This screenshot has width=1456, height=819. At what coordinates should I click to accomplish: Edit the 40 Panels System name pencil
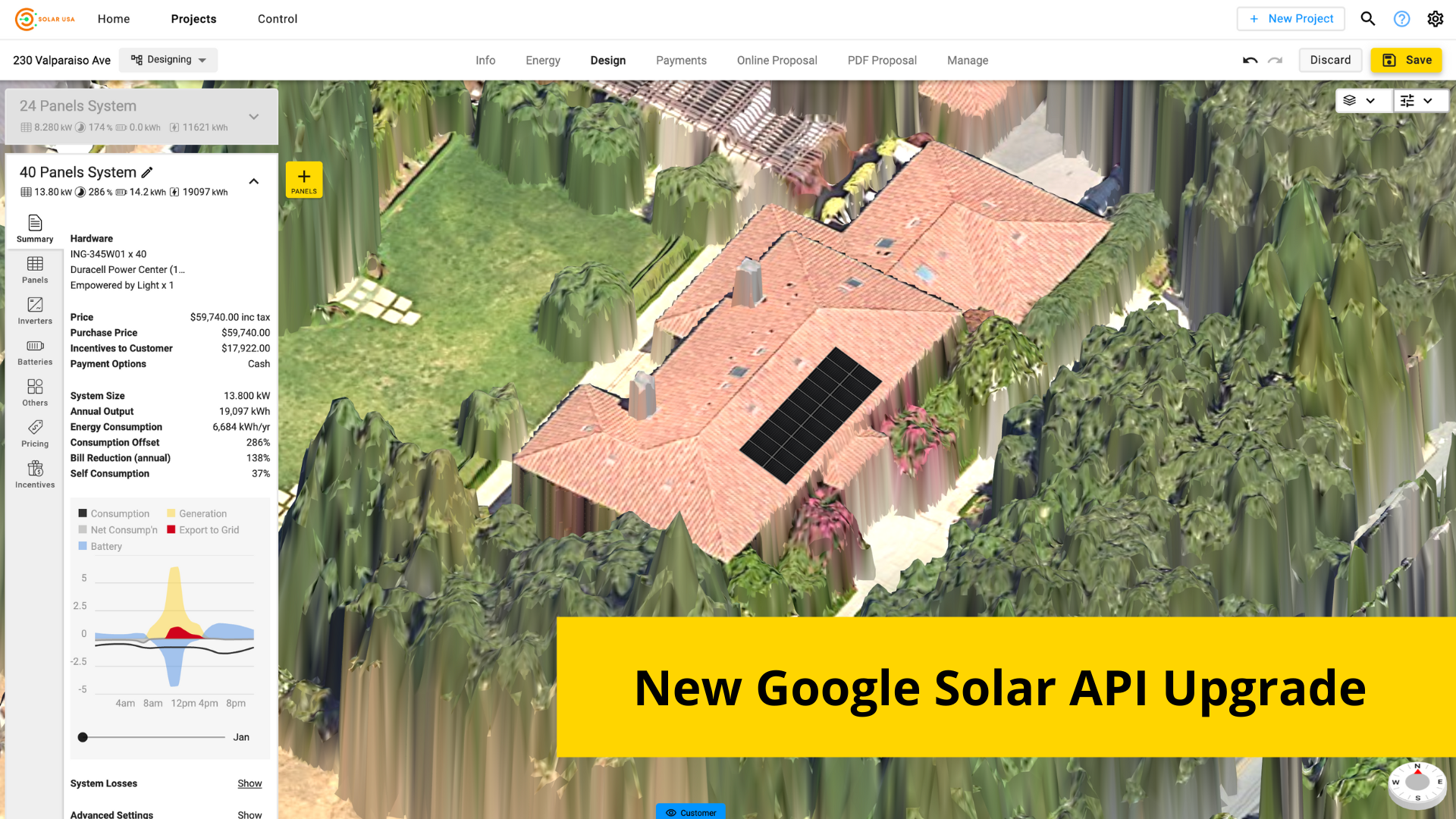[147, 172]
